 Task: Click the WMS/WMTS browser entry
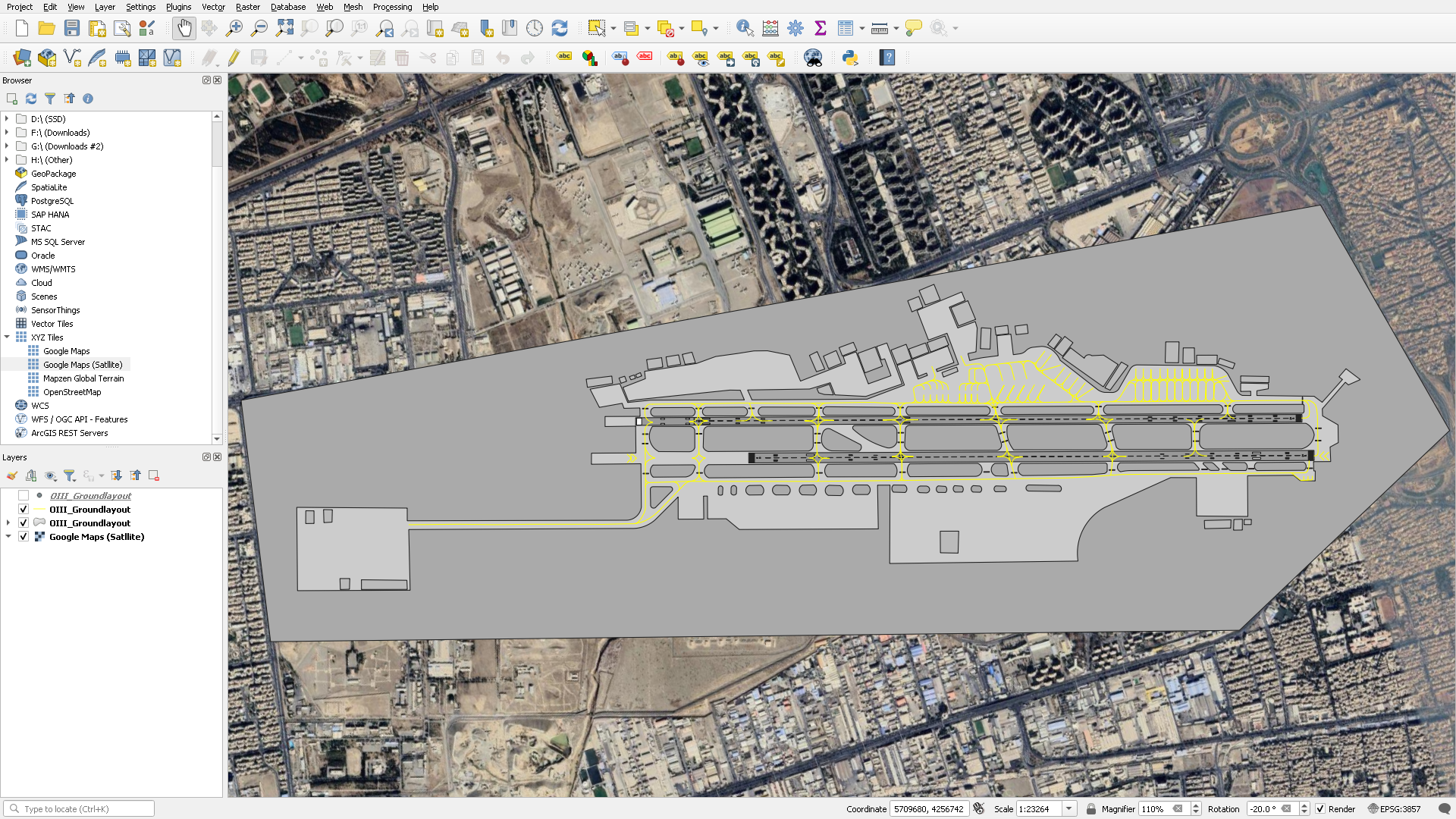click(x=53, y=269)
